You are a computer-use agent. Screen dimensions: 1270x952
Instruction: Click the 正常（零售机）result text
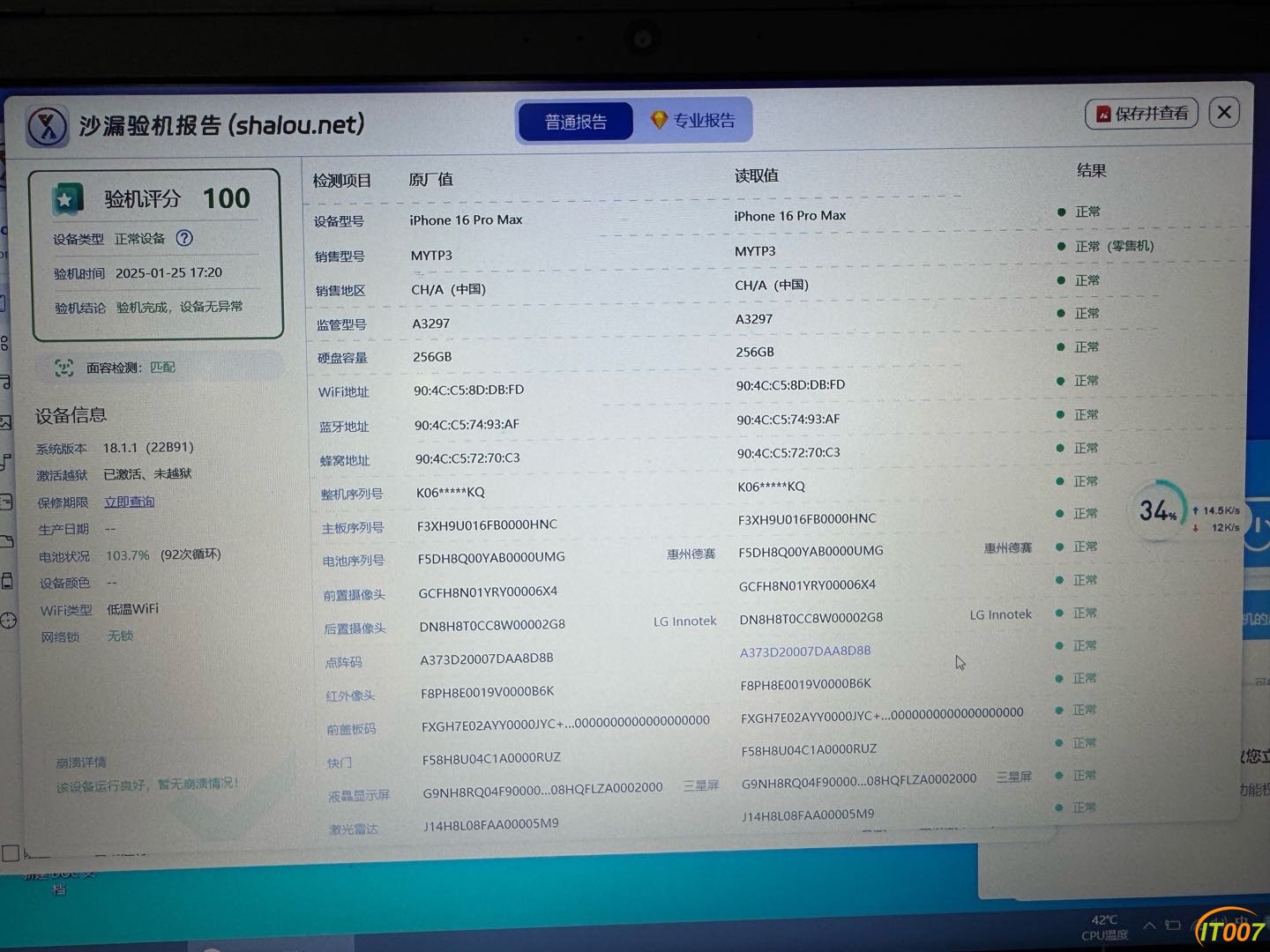pyautogui.click(x=1114, y=246)
